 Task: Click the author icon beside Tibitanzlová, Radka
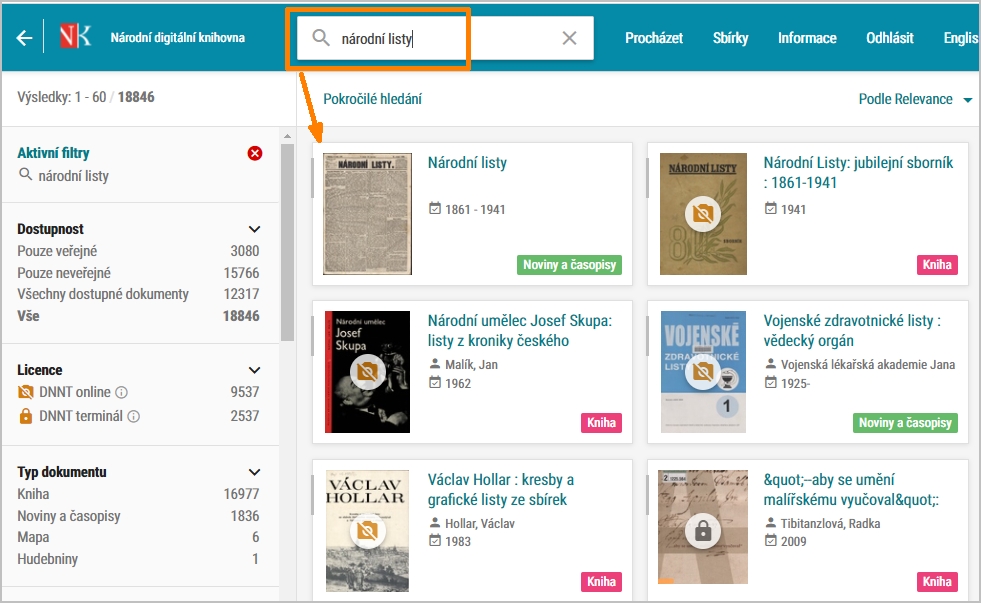click(771, 522)
